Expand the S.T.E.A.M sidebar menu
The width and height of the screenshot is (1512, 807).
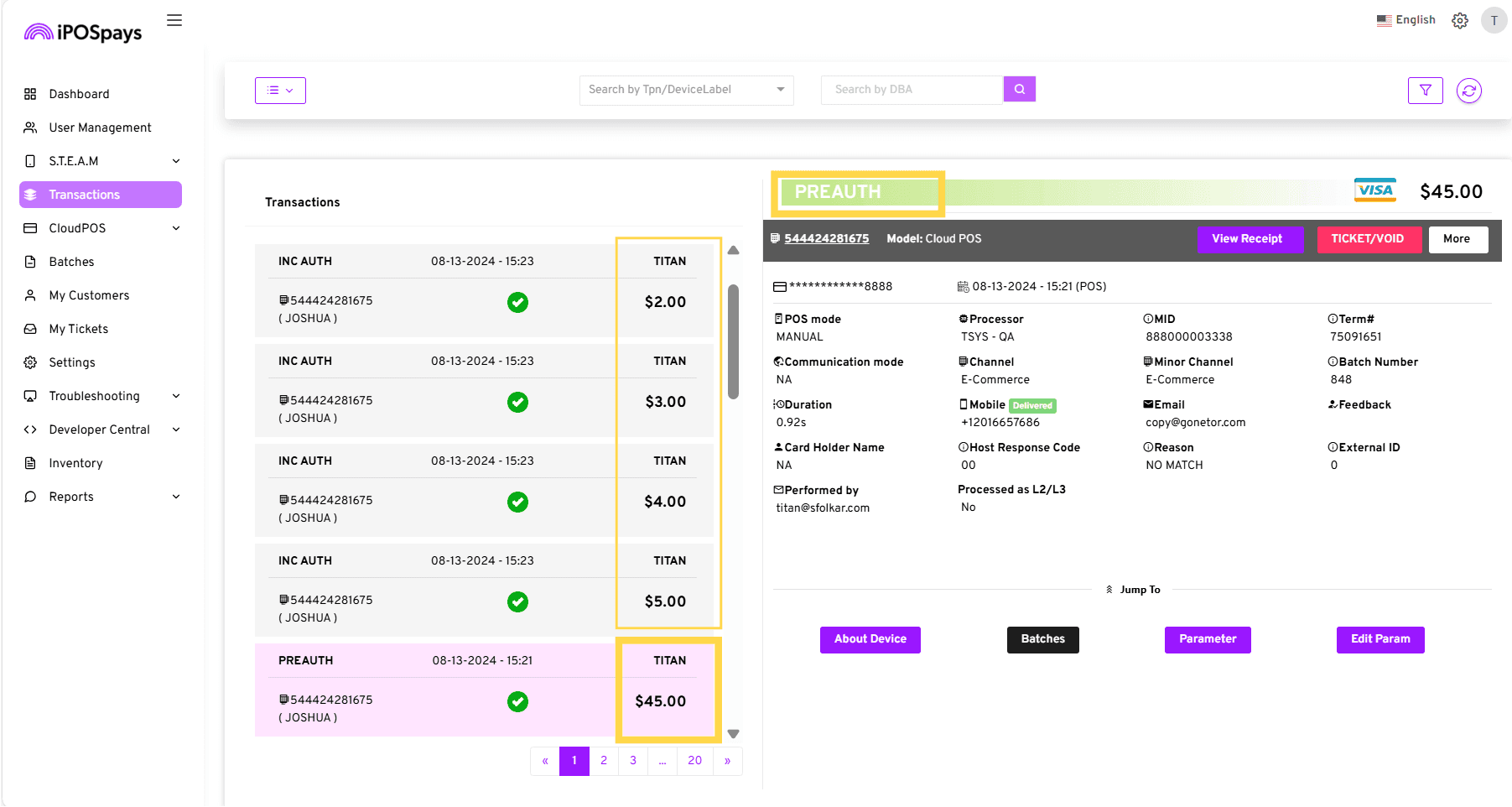coord(101,161)
